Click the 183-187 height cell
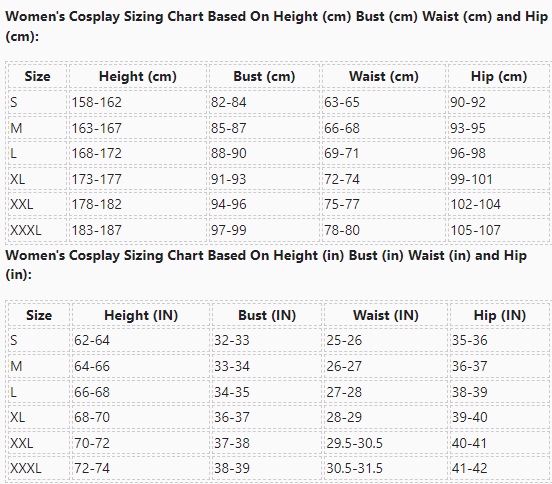Viewport: 552px width, 484px height. [138, 230]
